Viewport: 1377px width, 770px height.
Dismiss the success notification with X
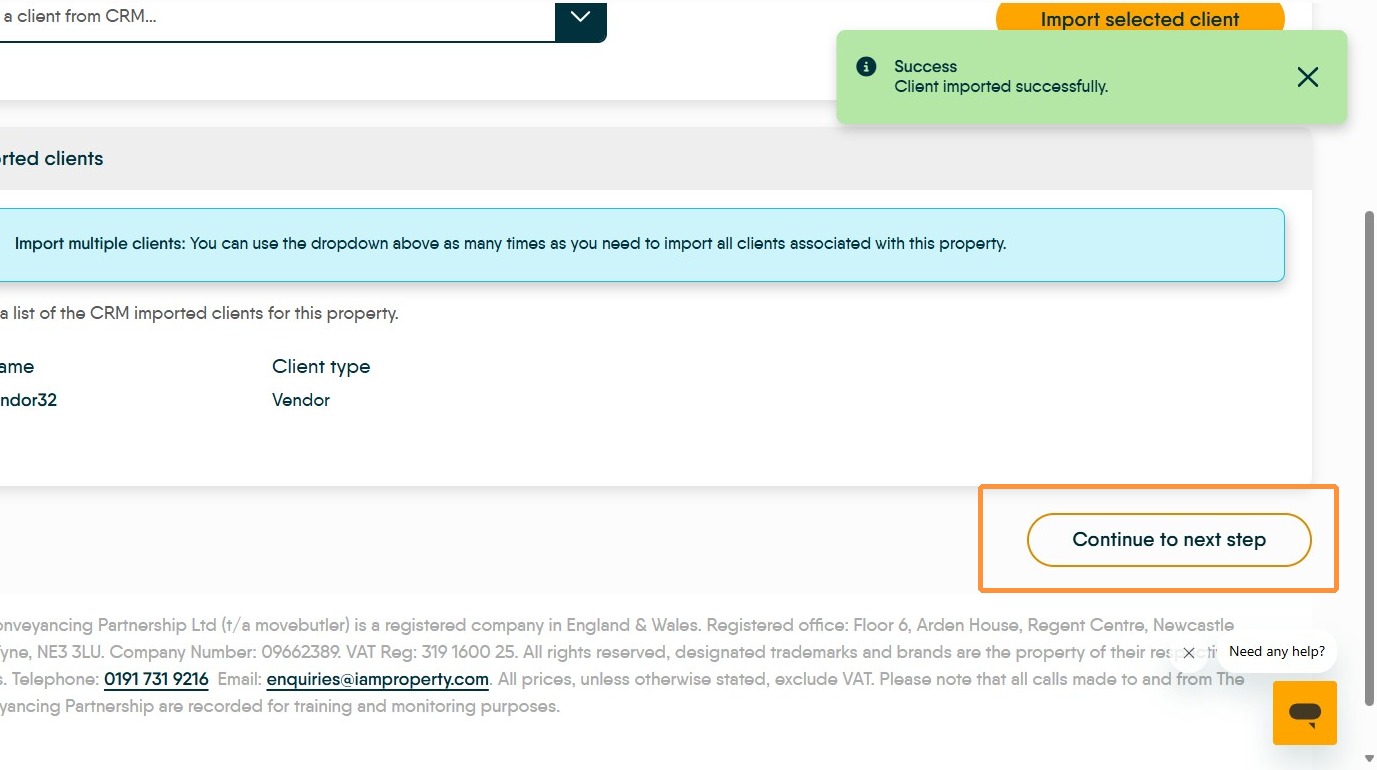coord(1307,77)
